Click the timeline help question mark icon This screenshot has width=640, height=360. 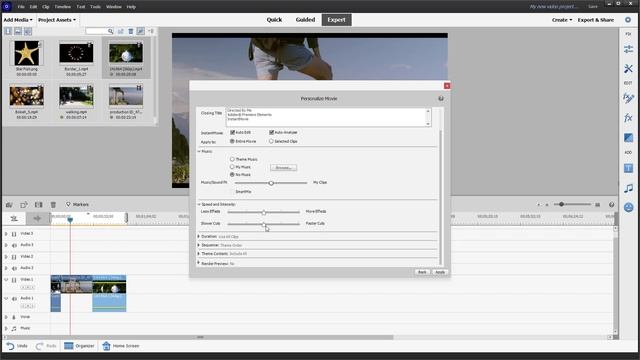pos(611,204)
